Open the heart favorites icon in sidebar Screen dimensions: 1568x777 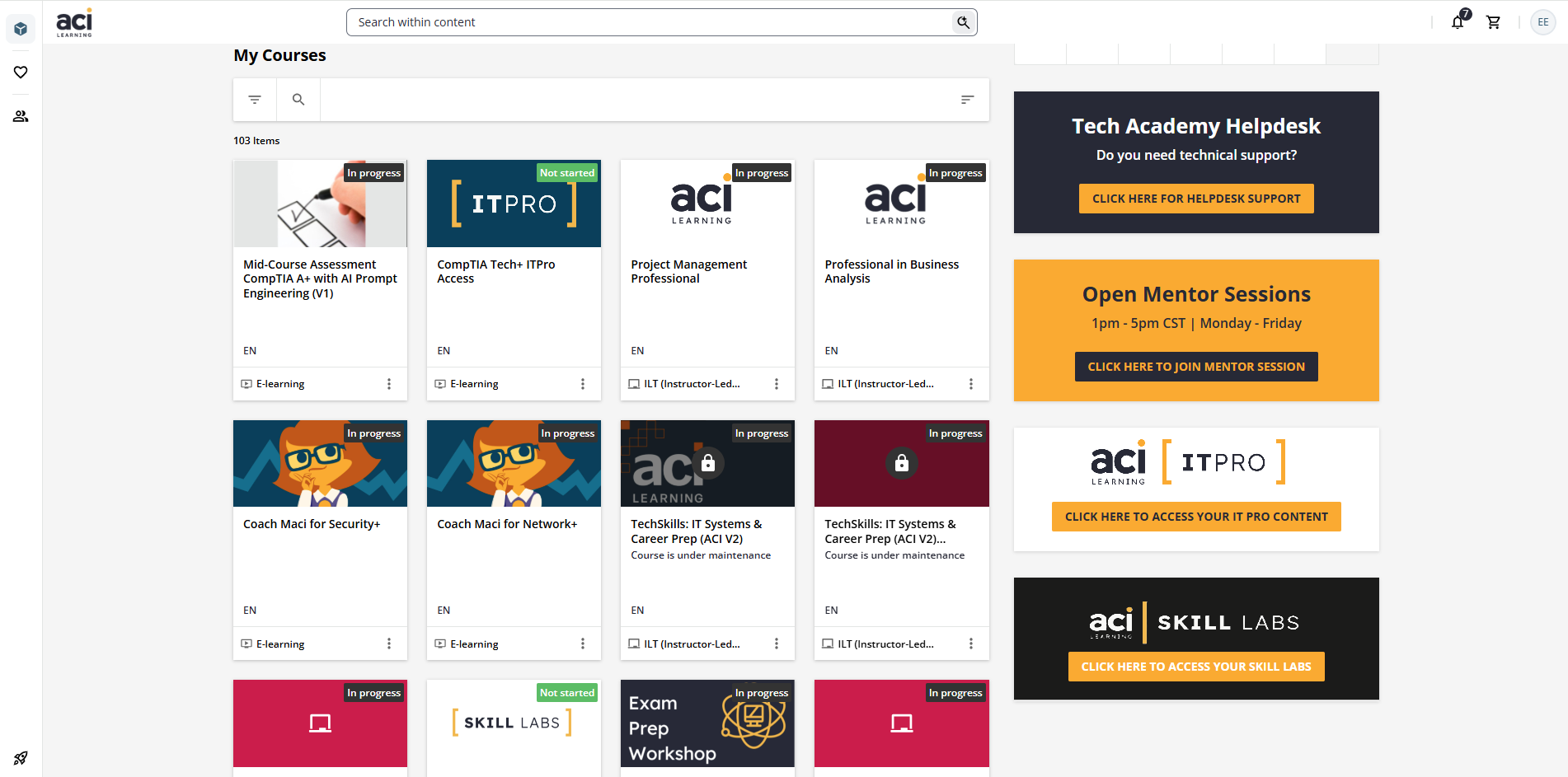coord(21,73)
